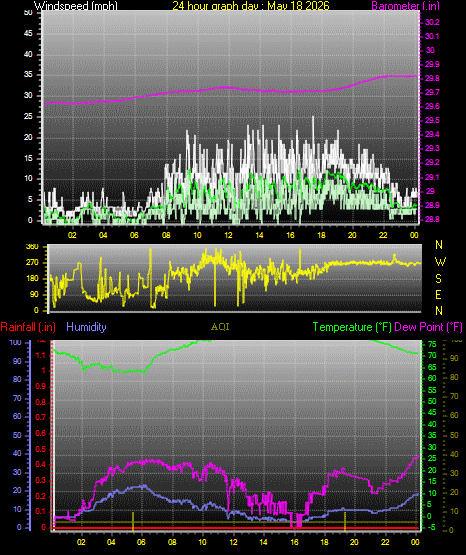Click the 22 hour tick on bottom graph
This screenshot has width=466, height=555.
pyautogui.click(x=385, y=542)
